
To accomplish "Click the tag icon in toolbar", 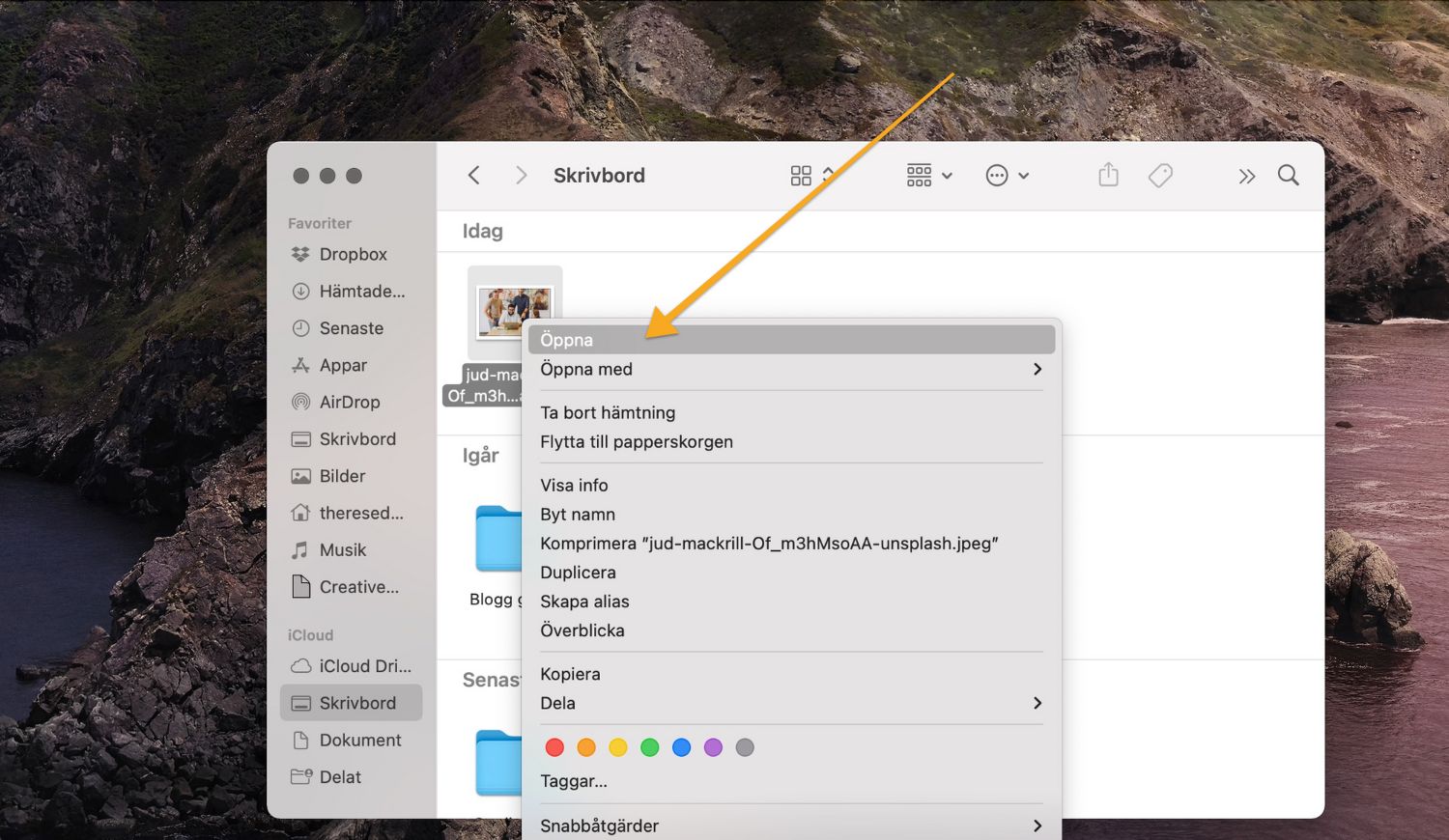I will [1160, 175].
